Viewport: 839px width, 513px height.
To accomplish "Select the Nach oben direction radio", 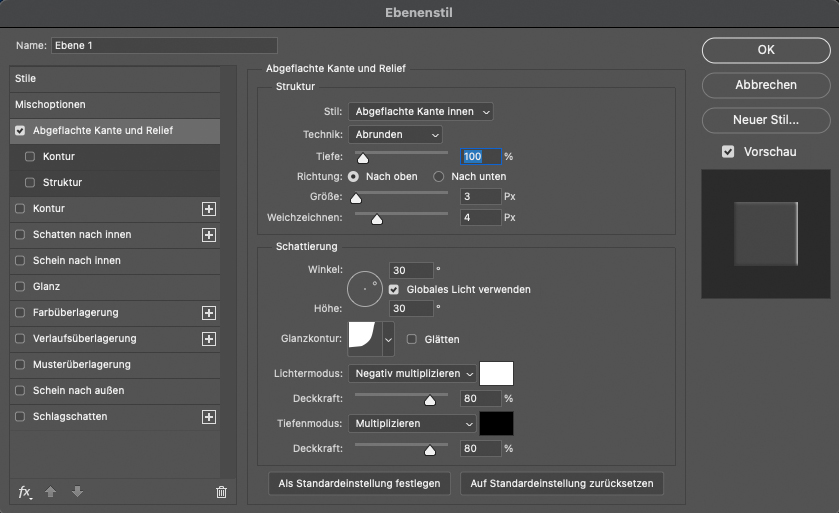I will (353, 177).
